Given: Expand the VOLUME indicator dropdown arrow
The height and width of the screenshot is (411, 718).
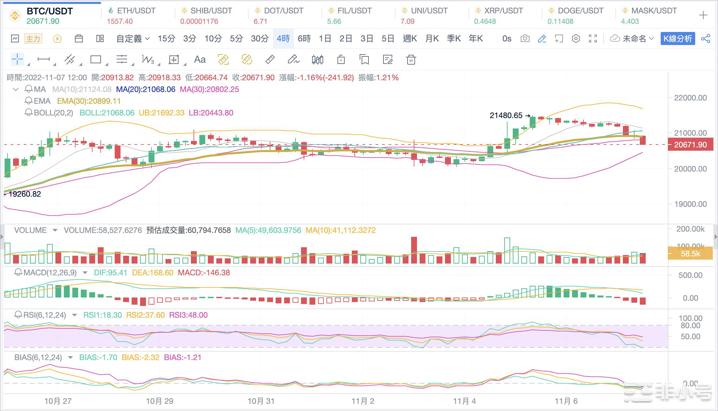Looking at the screenshot, I should pos(57,230).
